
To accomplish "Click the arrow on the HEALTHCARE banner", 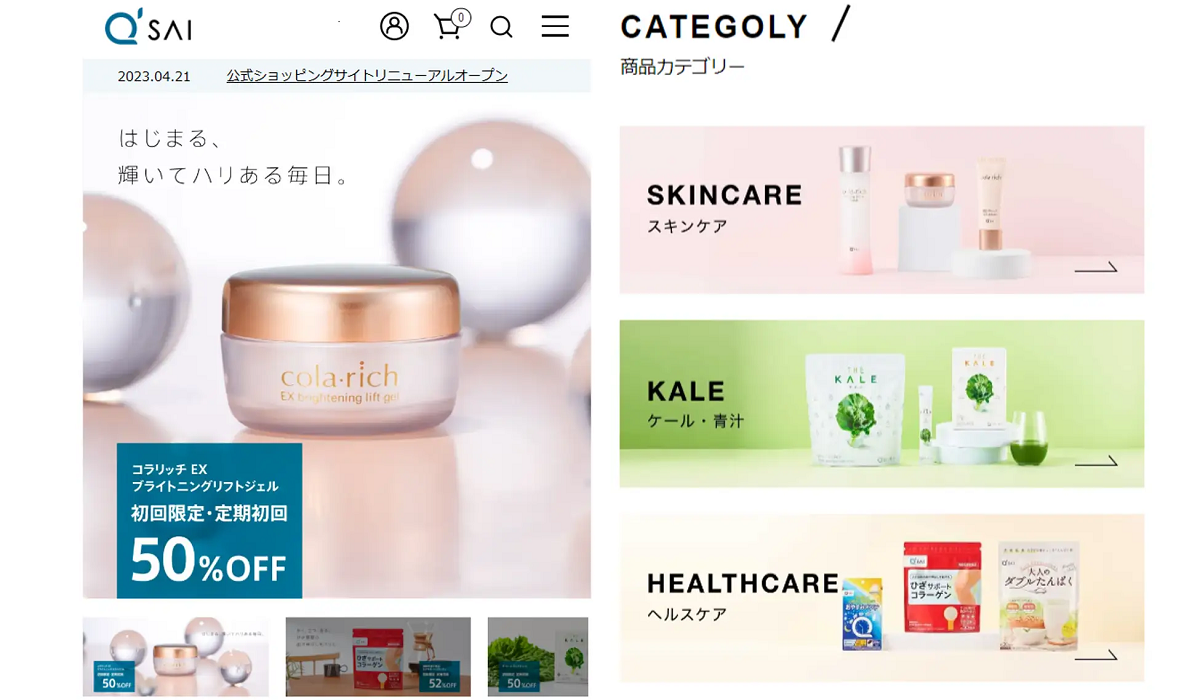I will click(1096, 655).
